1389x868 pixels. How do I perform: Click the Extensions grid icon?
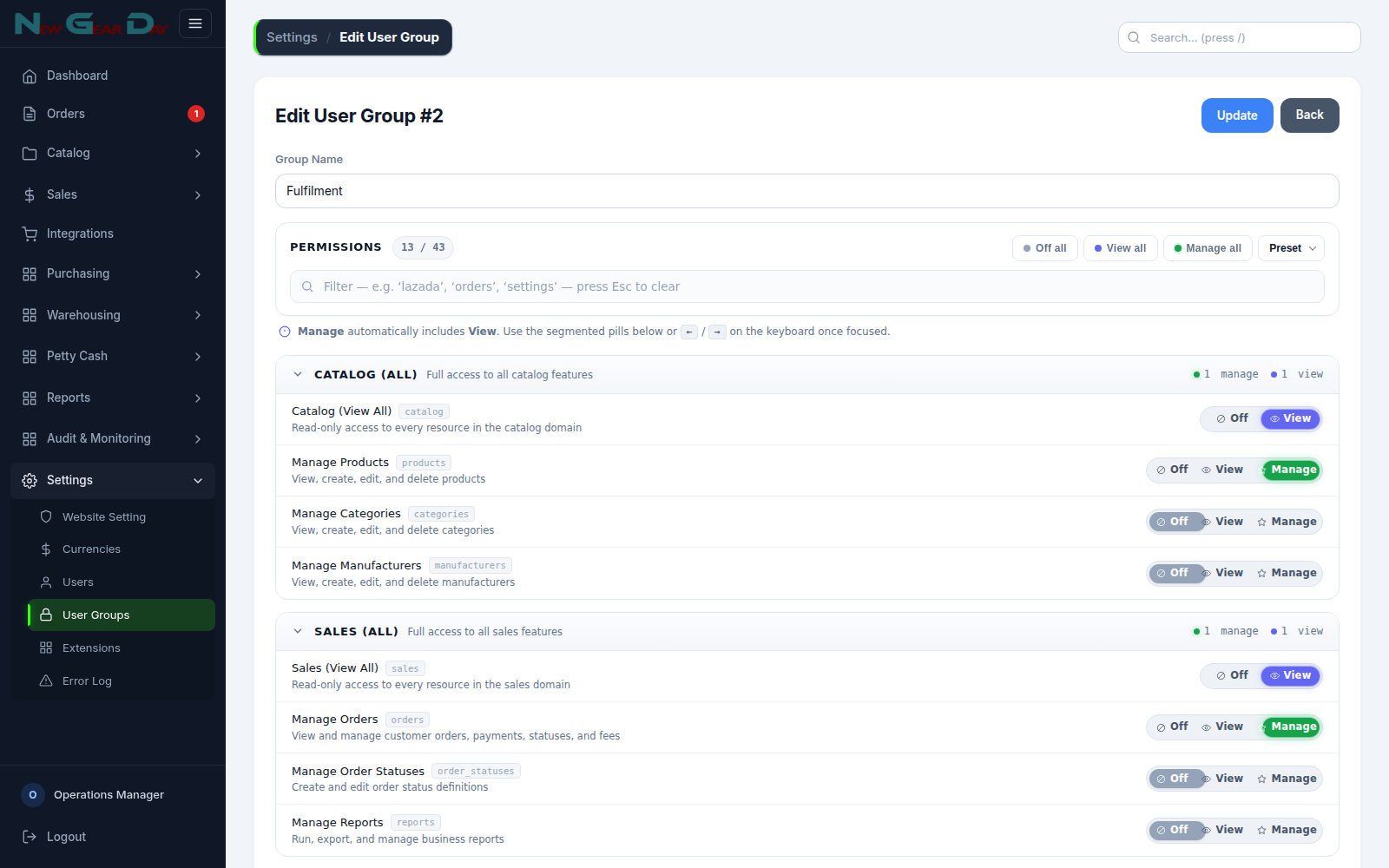[x=46, y=648]
